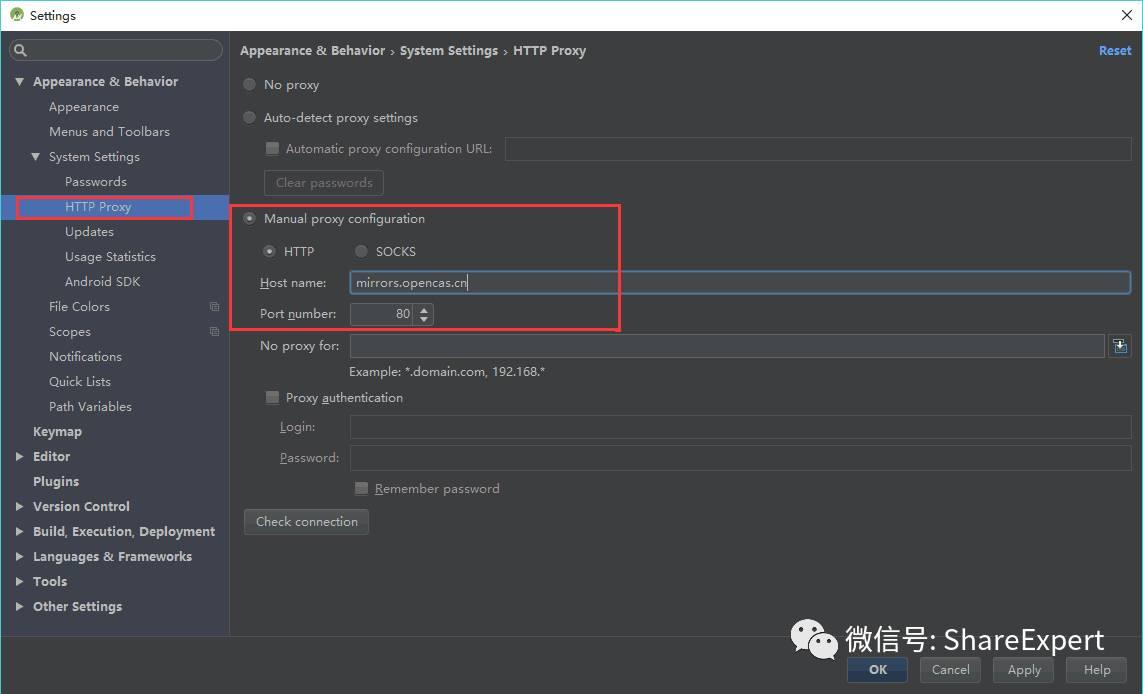Decrease the port number with down arrow
The width and height of the screenshot is (1143, 694).
424,319
